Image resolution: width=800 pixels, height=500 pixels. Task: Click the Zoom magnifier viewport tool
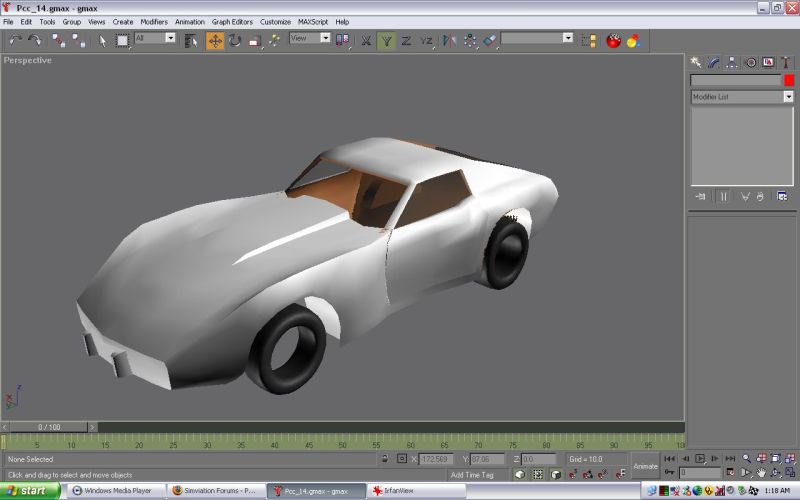[x=746, y=458]
